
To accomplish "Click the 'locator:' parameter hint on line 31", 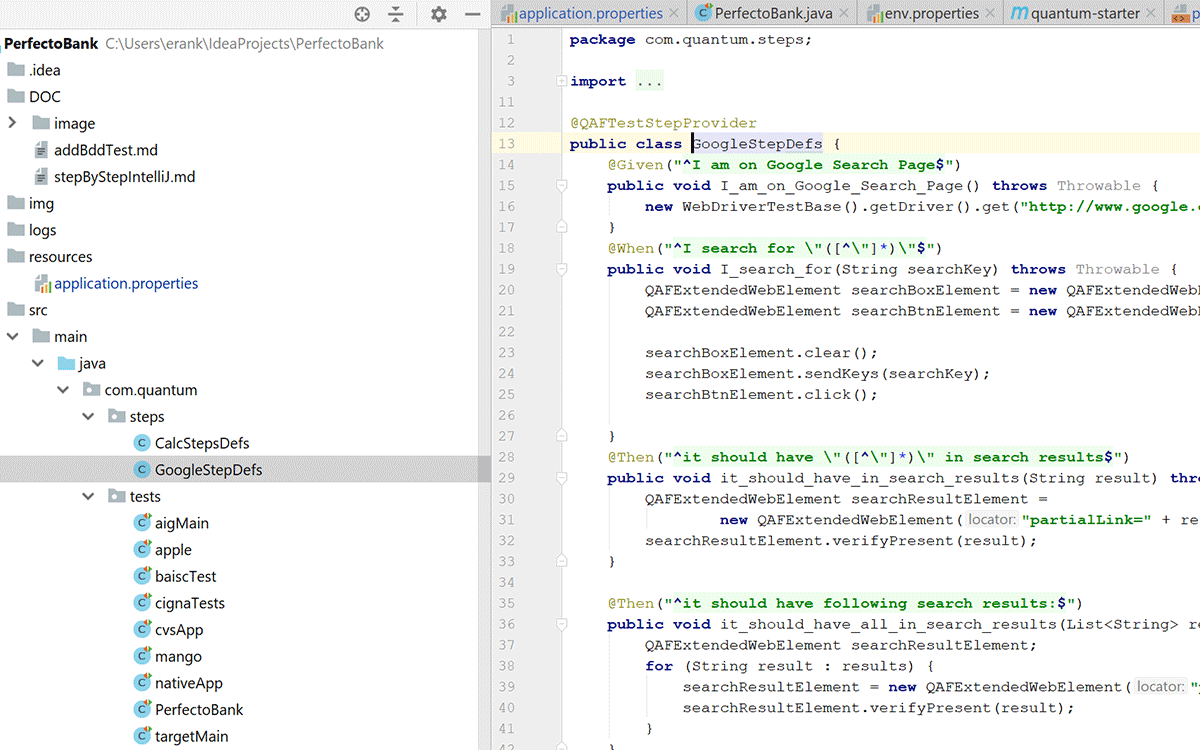I will tap(992, 520).
